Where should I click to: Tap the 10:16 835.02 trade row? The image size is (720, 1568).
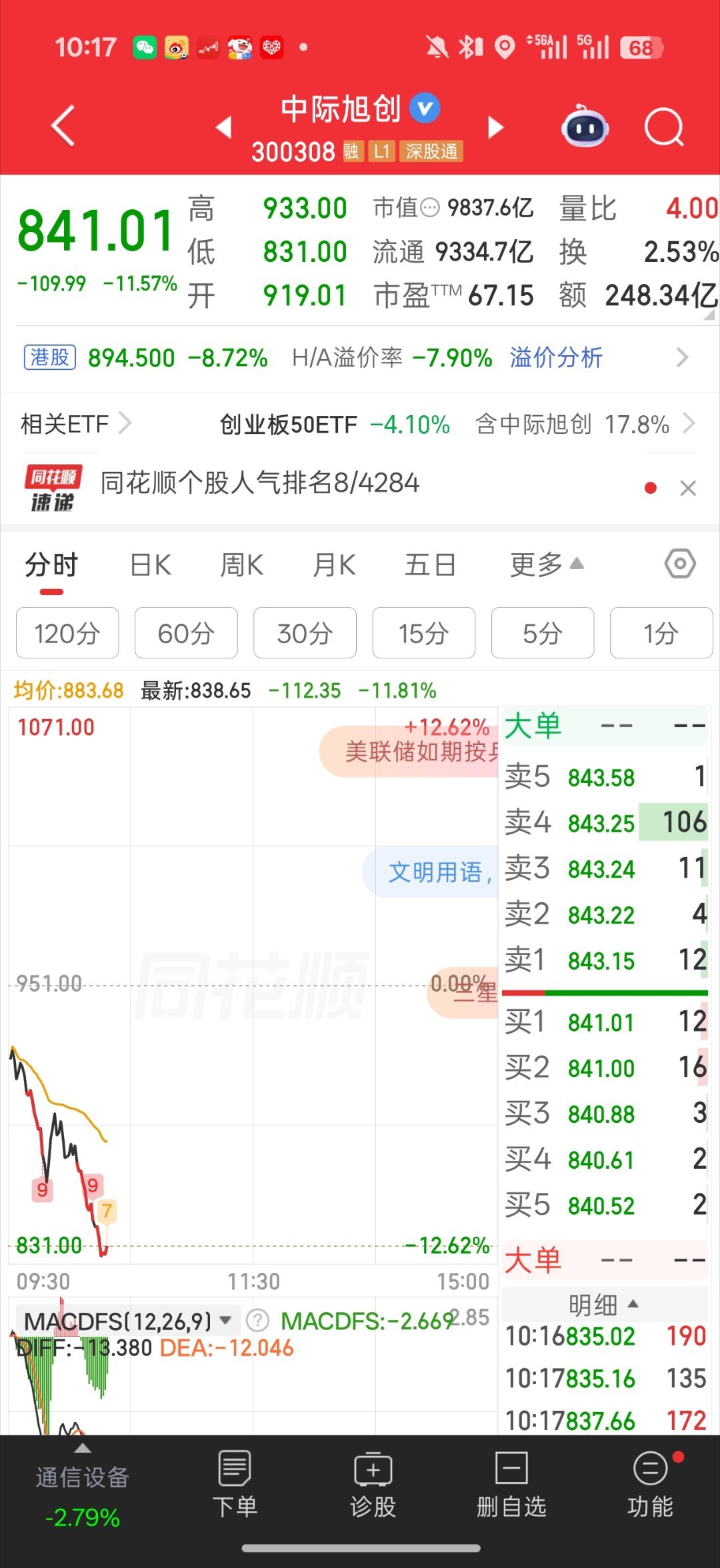click(x=605, y=1336)
